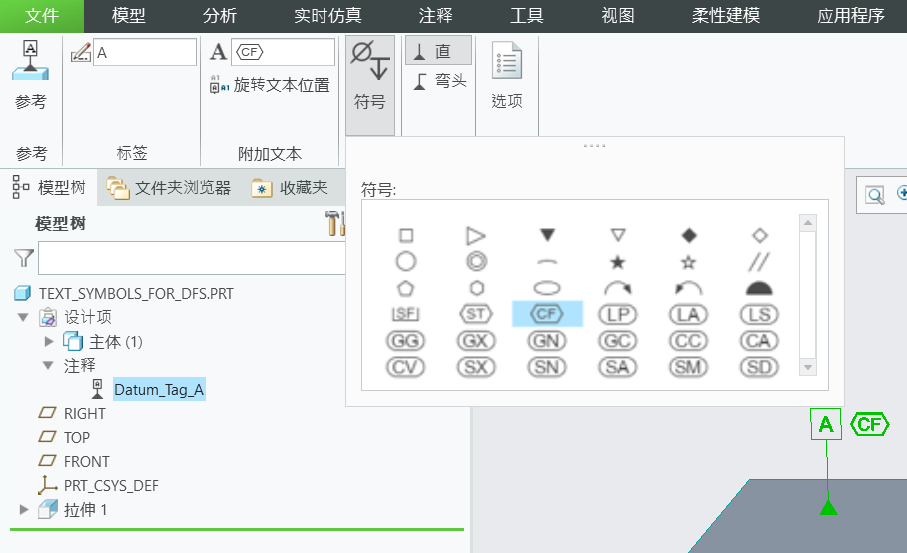The width and height of the screenshot is (907, 553).
Task: Select Datum_Tag_A in the model tree
Action: pos(158,389)
